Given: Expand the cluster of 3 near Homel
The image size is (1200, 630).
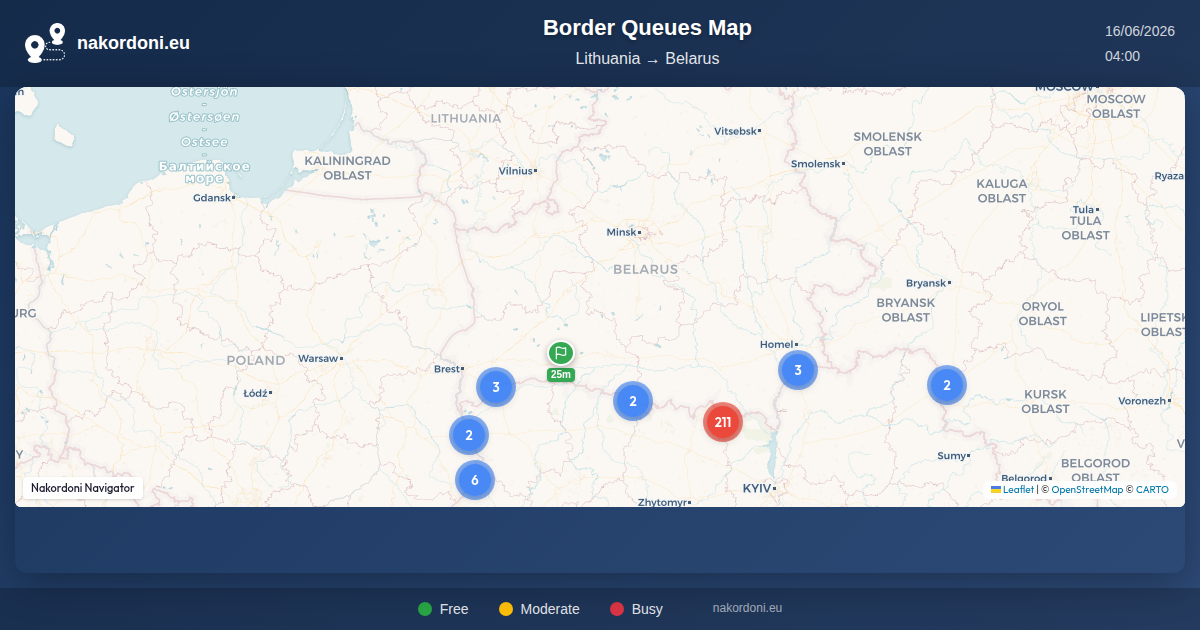Looking at the screenshot, I should tap(798, 370).
